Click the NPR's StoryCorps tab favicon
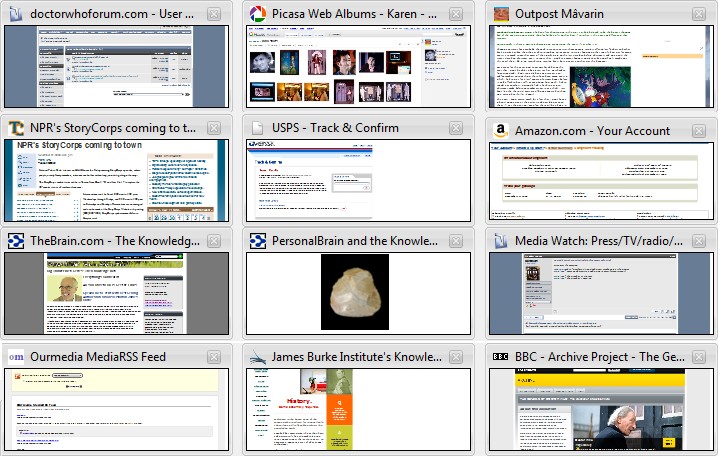718x456 pixels. tap(16, 128)
